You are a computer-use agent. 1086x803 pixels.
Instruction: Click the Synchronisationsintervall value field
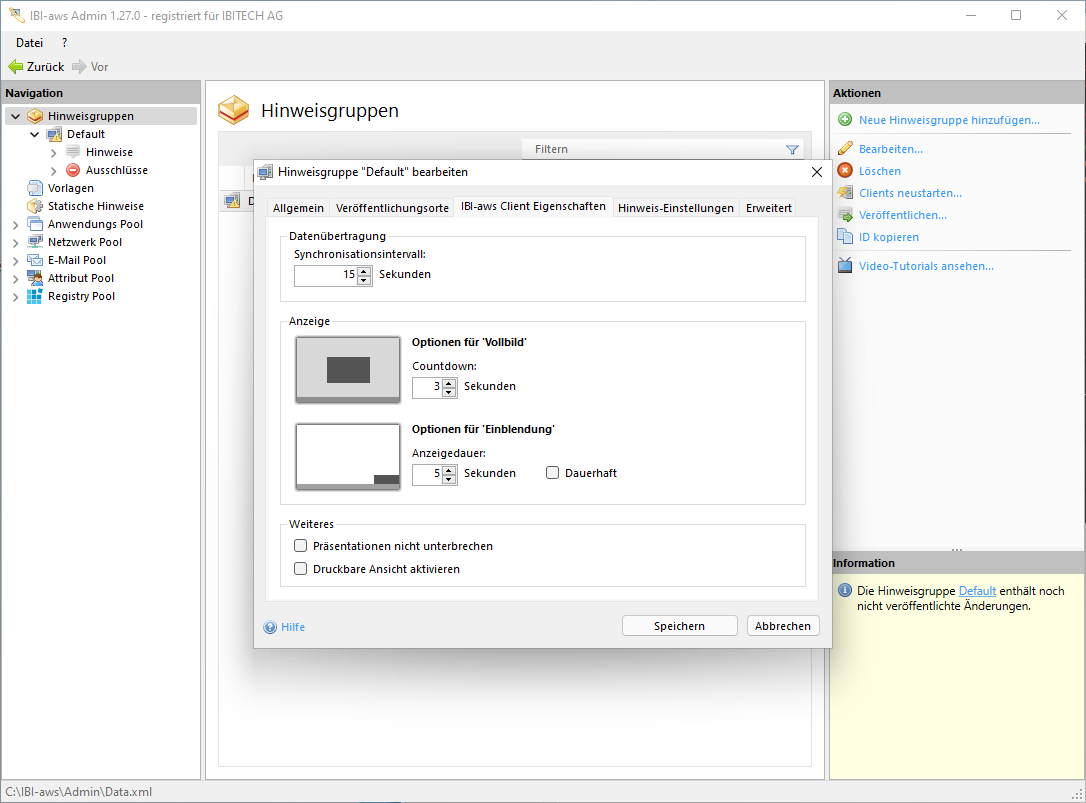[x=326, y=275]
